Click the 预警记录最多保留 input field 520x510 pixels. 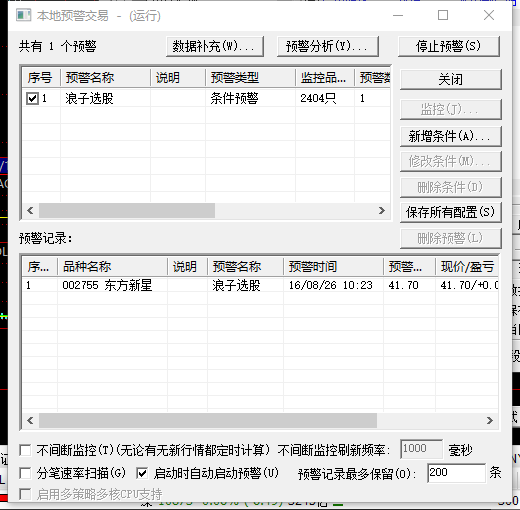pyautogui.click(x=456, y=473)
